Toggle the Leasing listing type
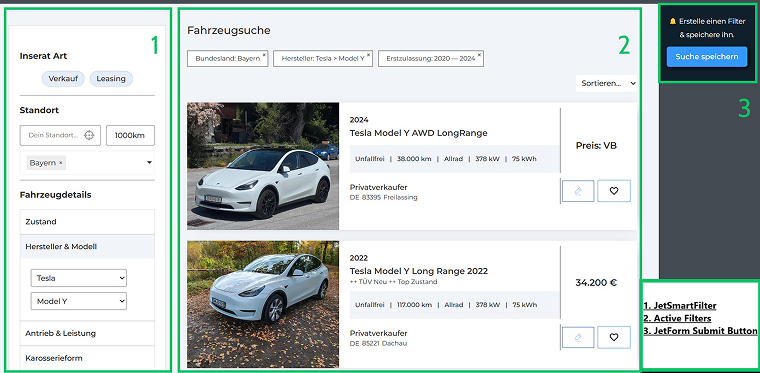Viewport: 760px width, 373px height. point(111,78)
